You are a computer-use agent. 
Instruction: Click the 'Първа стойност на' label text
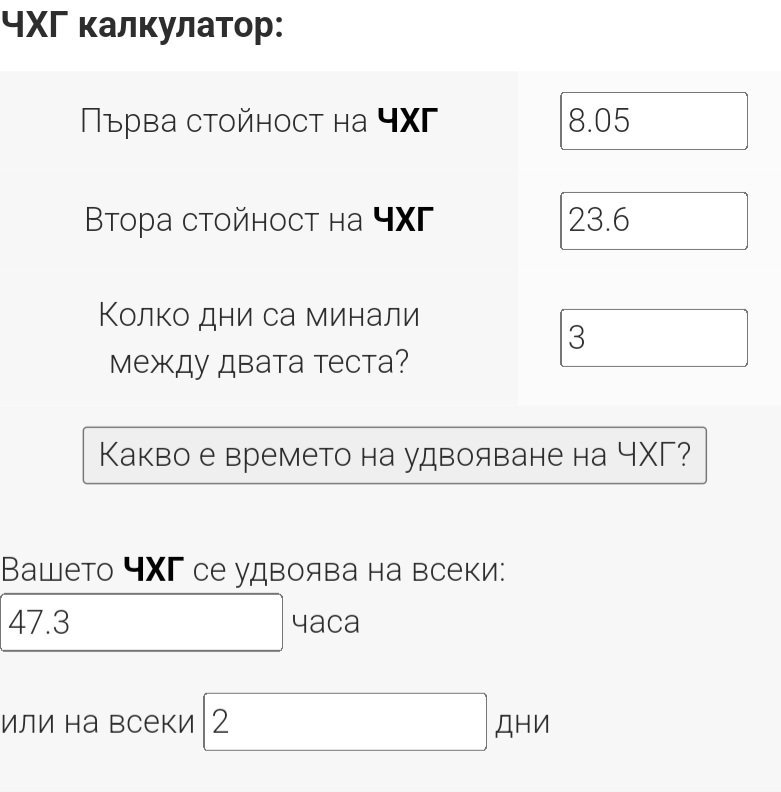(224, 122)
